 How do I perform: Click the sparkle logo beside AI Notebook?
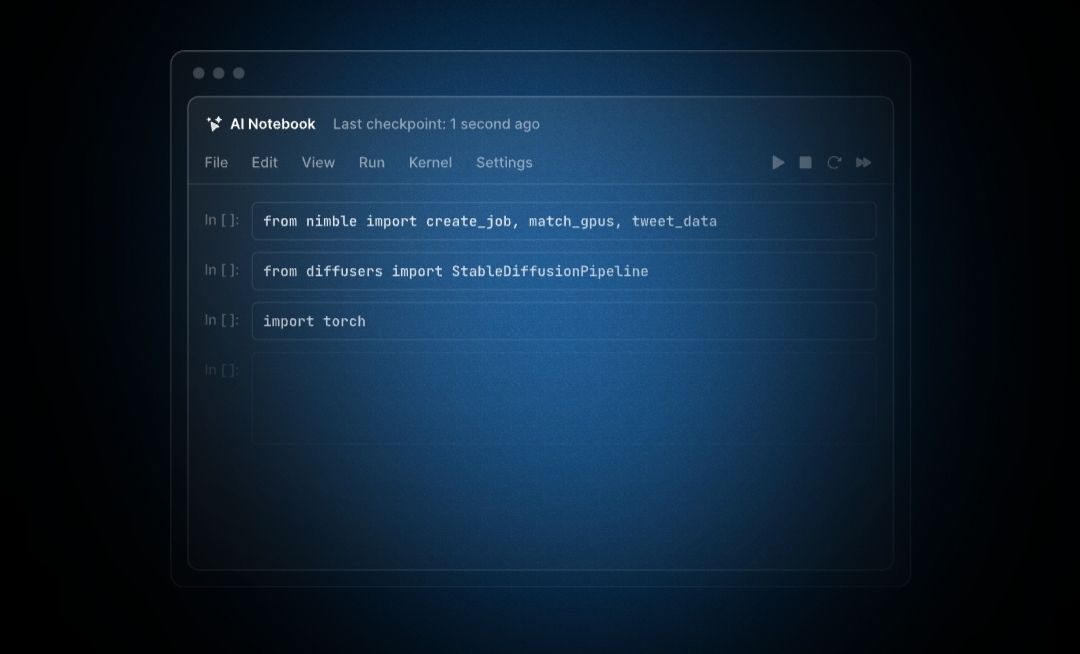click(214, 124)
